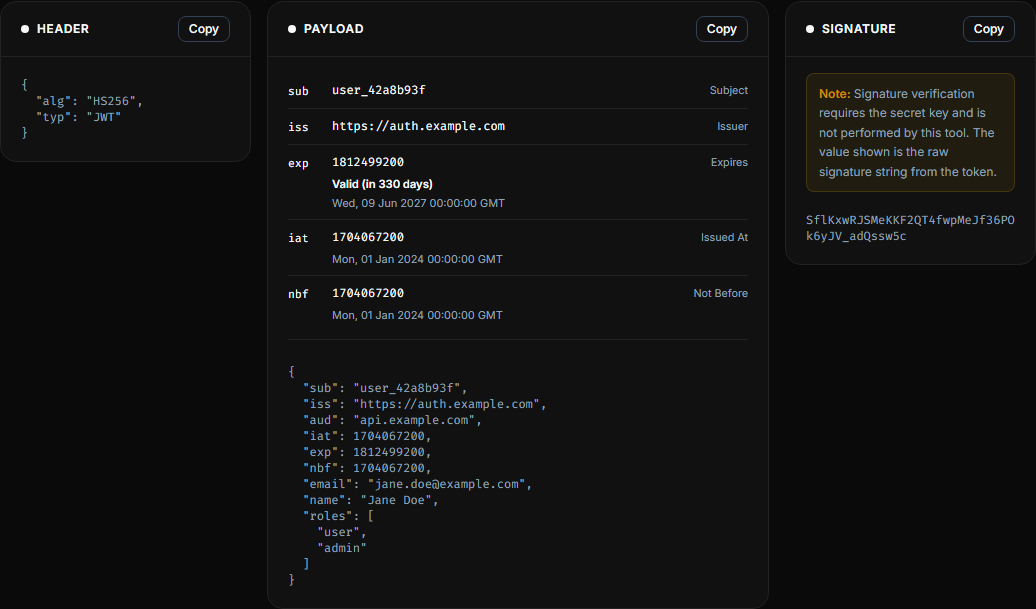
Task: Click the iss claim key
Action: 298,127
